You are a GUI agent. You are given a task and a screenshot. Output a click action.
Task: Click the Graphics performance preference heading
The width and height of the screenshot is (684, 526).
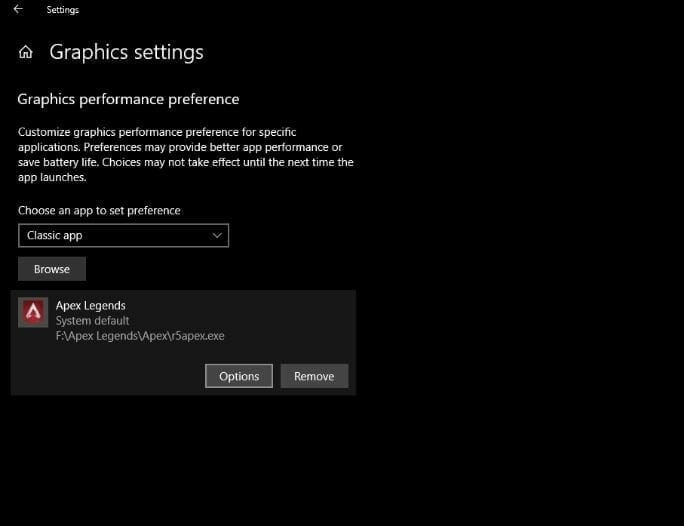point(128,99)
